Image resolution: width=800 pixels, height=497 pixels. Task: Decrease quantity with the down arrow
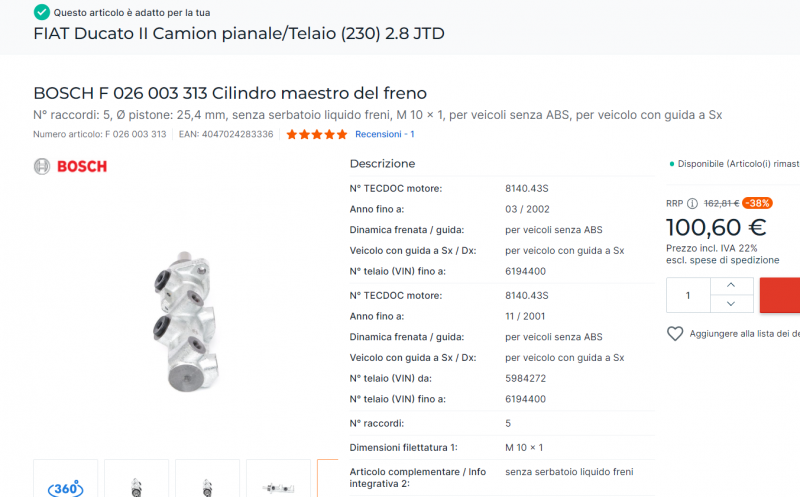tap(731, 304)
